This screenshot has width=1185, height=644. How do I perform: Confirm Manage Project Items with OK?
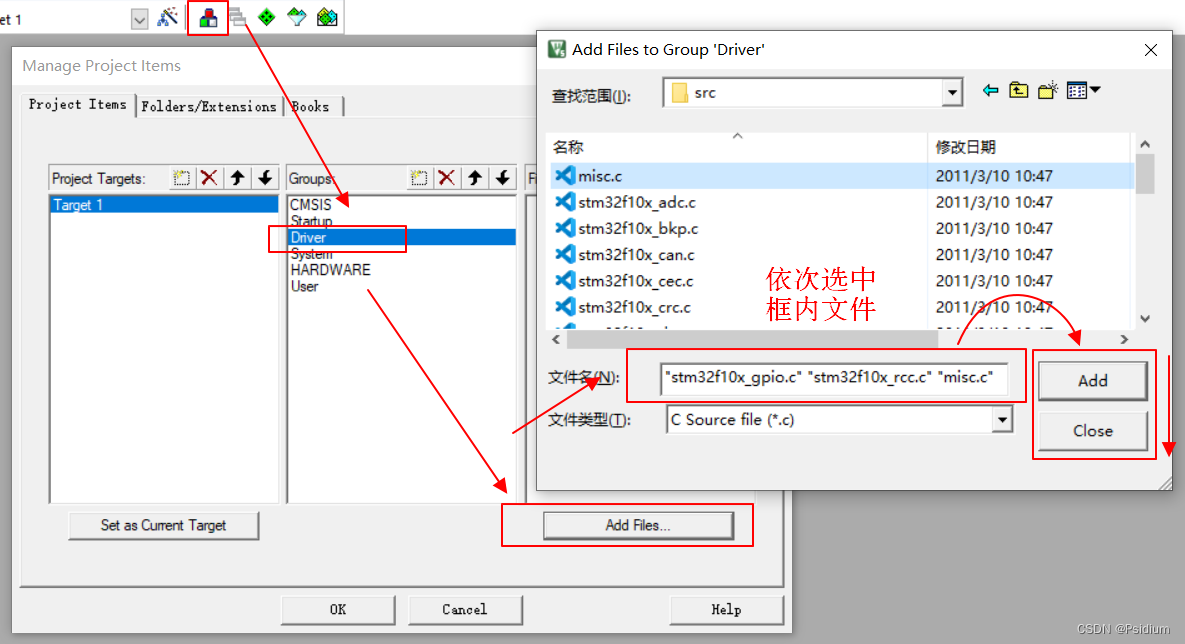[x=338, y=610]
